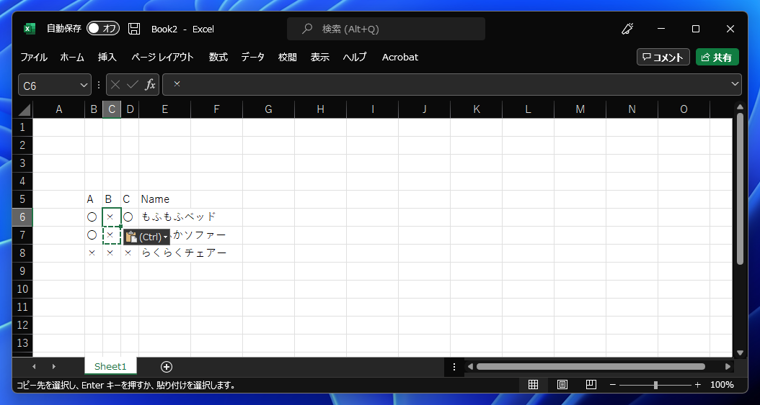Select the cell containing Name
The height and width of the screenshot is (405, 760).
[165, 199]
